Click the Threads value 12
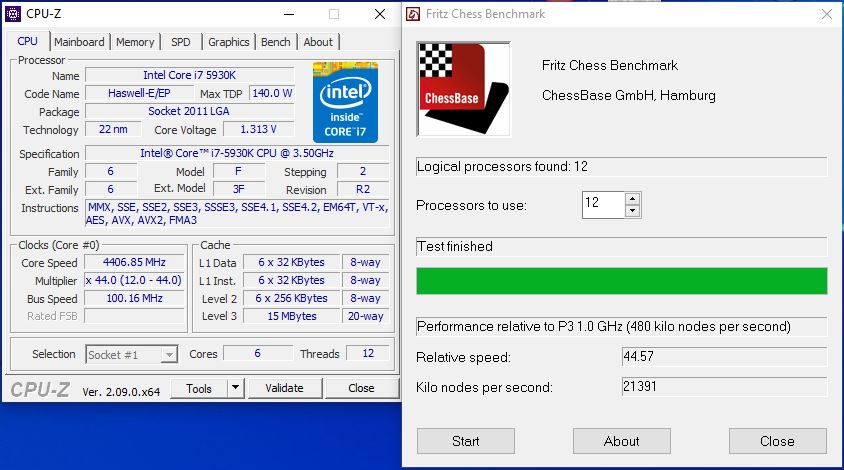844x470 pixels. click(368, 353)
